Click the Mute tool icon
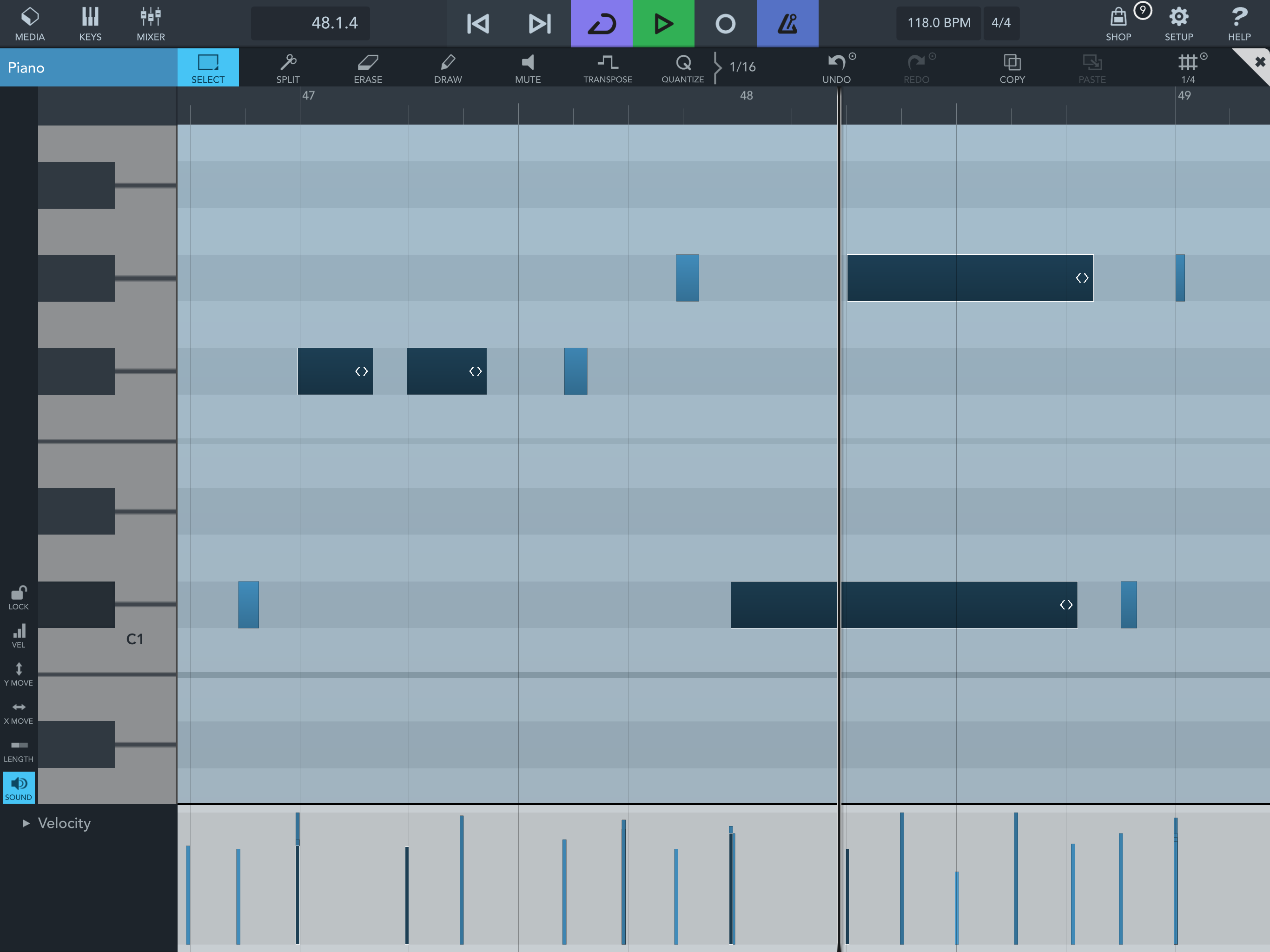Screen dimensions: 1270x952 coord(528,68)
